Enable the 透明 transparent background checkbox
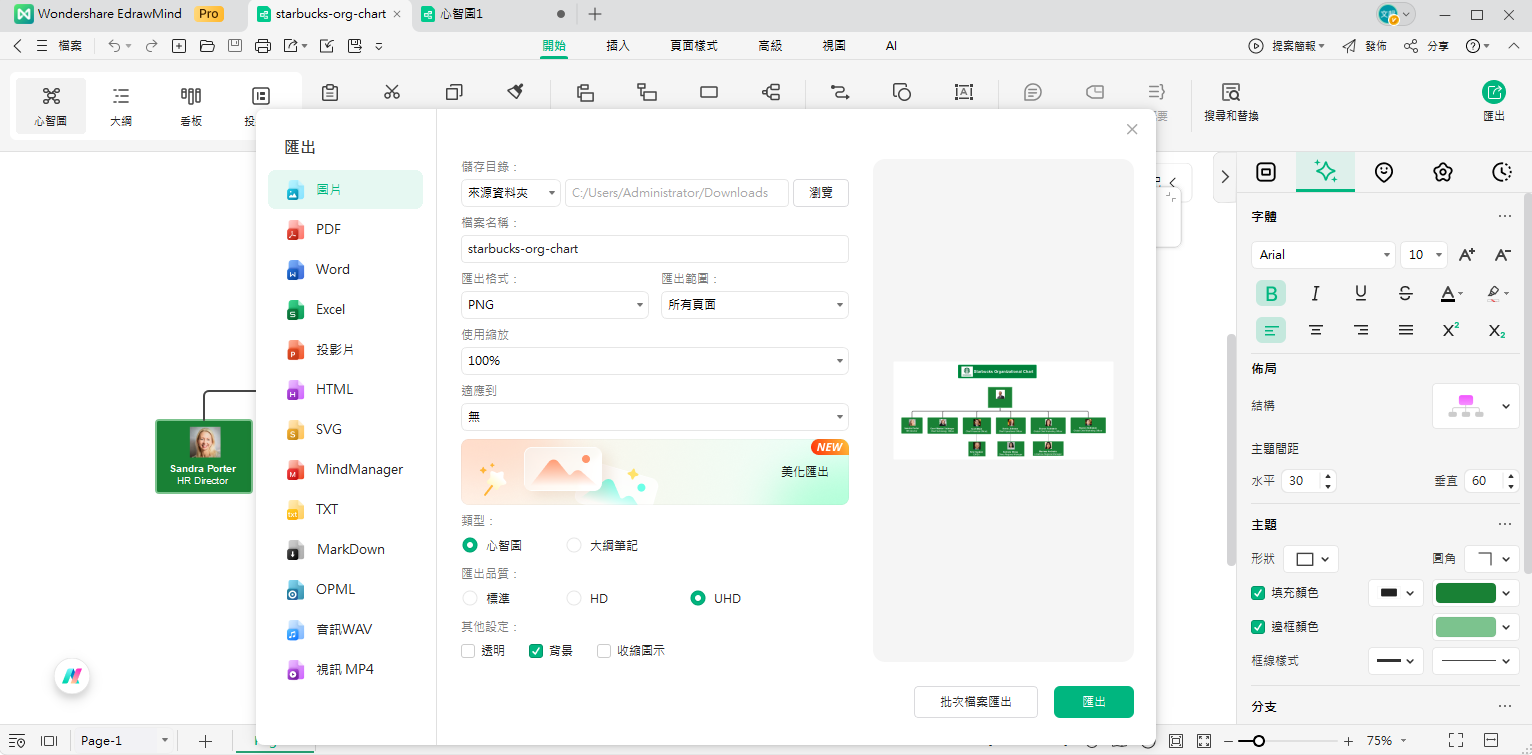1532x755 pixels. 467,650
